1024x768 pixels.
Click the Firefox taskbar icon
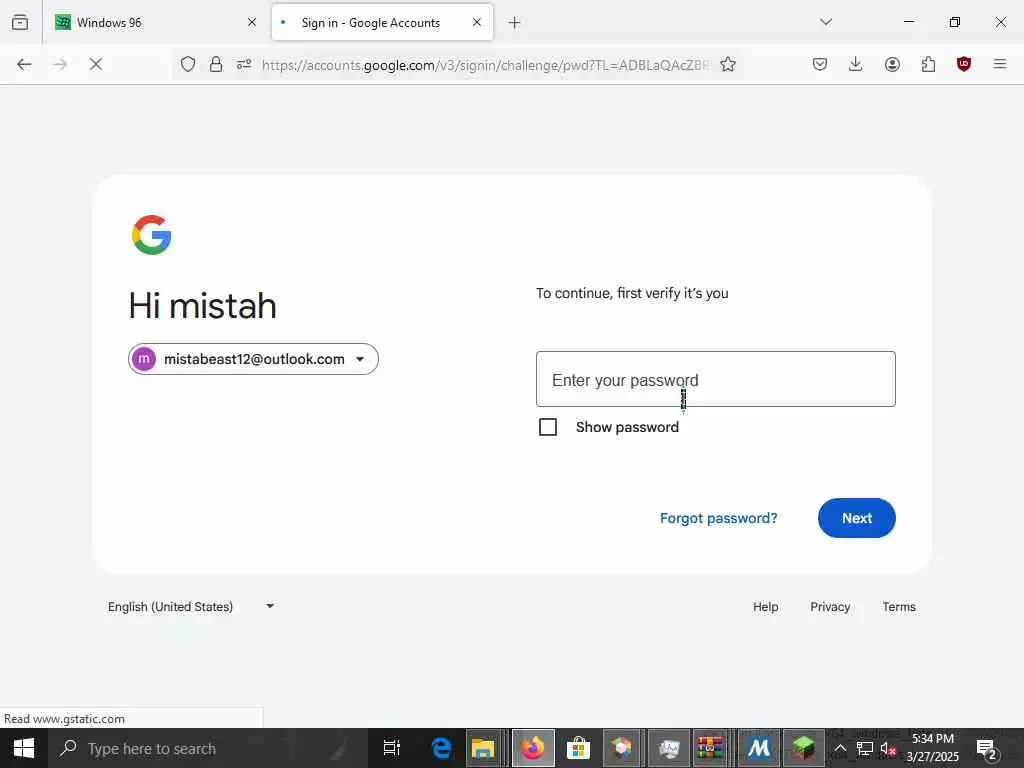tap(533, 748)
